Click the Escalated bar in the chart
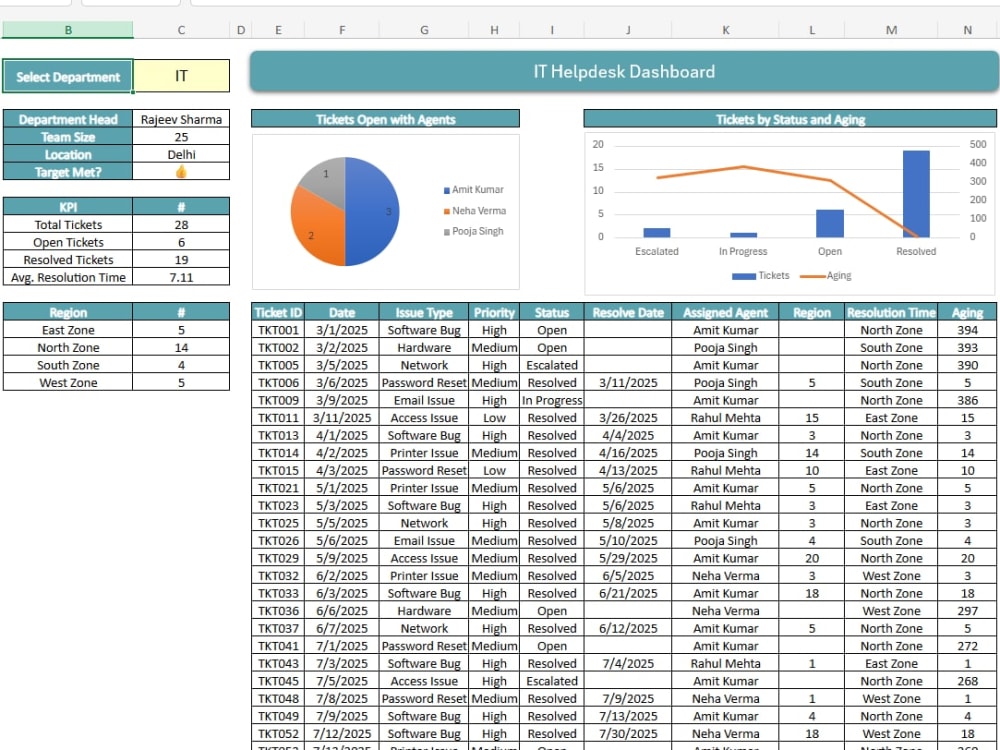 pos(657,233)
